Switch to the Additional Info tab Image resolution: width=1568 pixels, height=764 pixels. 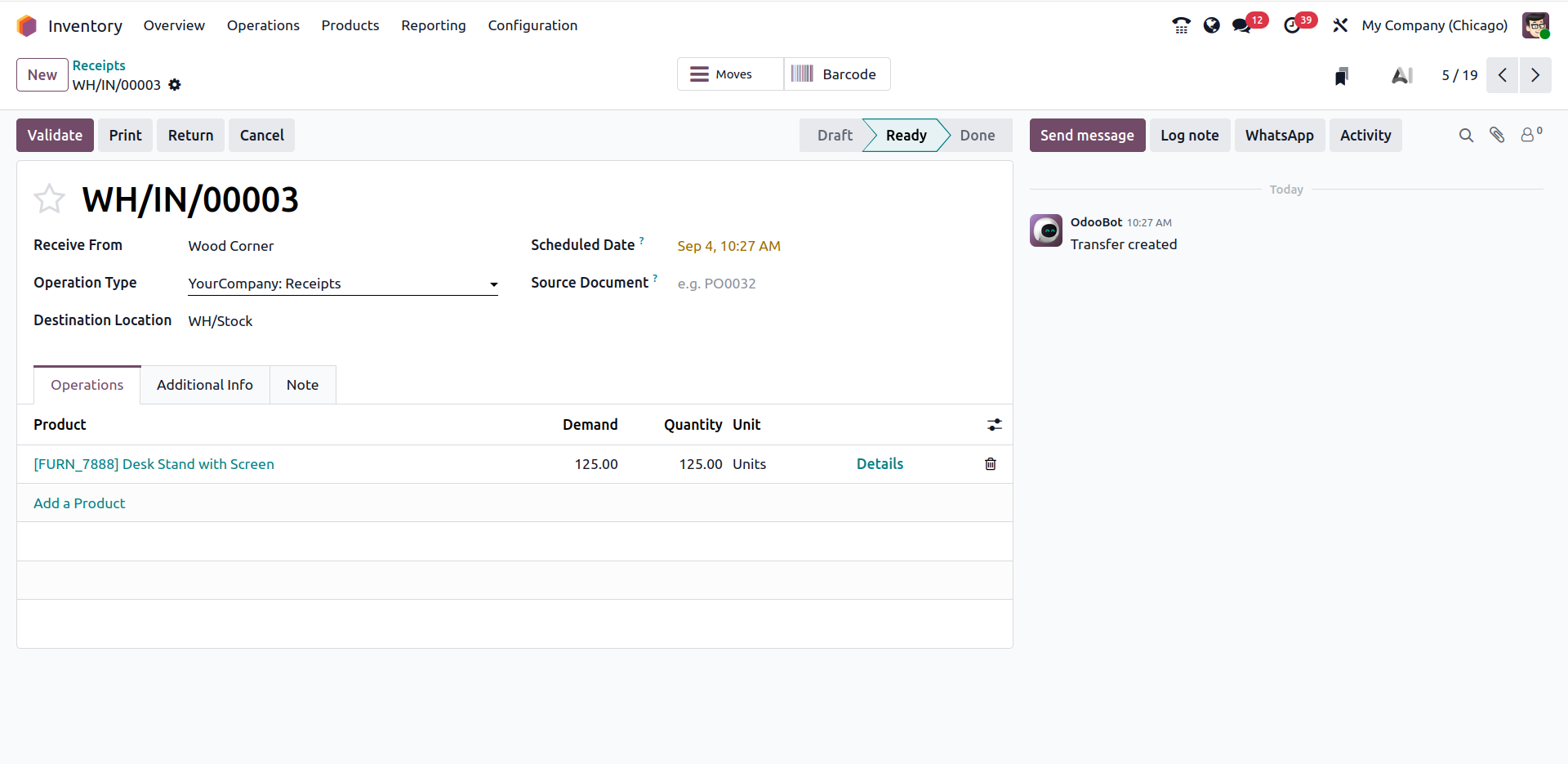(204, 385)
